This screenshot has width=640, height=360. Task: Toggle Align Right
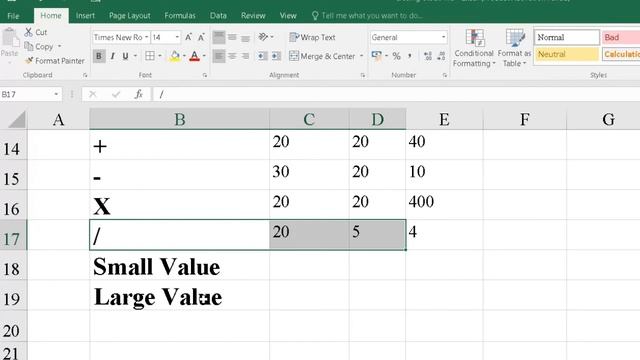coord(245,56)
